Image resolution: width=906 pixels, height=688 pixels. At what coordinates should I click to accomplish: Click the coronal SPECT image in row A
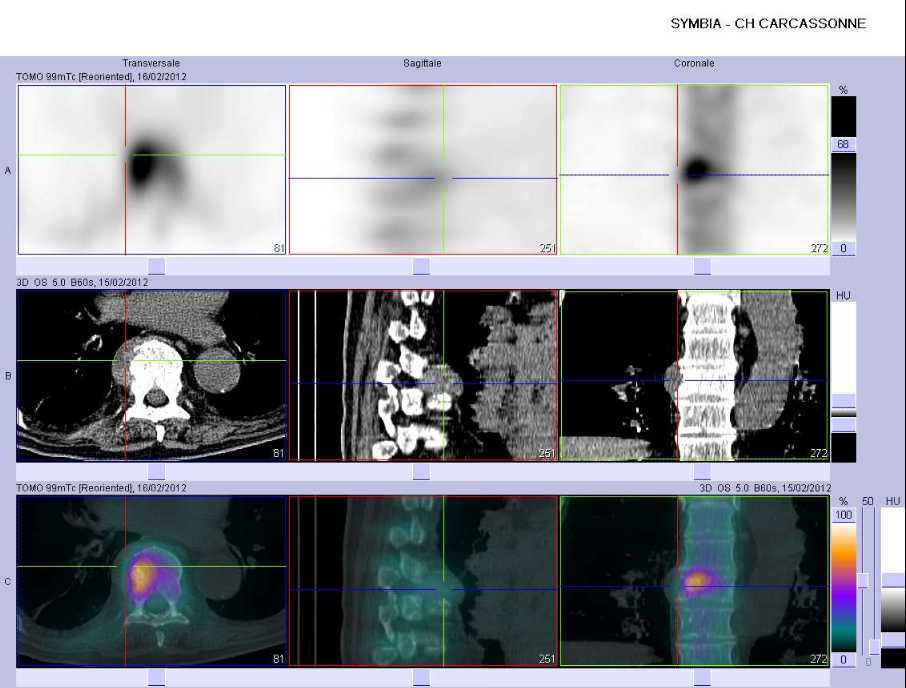coord(694,170)
